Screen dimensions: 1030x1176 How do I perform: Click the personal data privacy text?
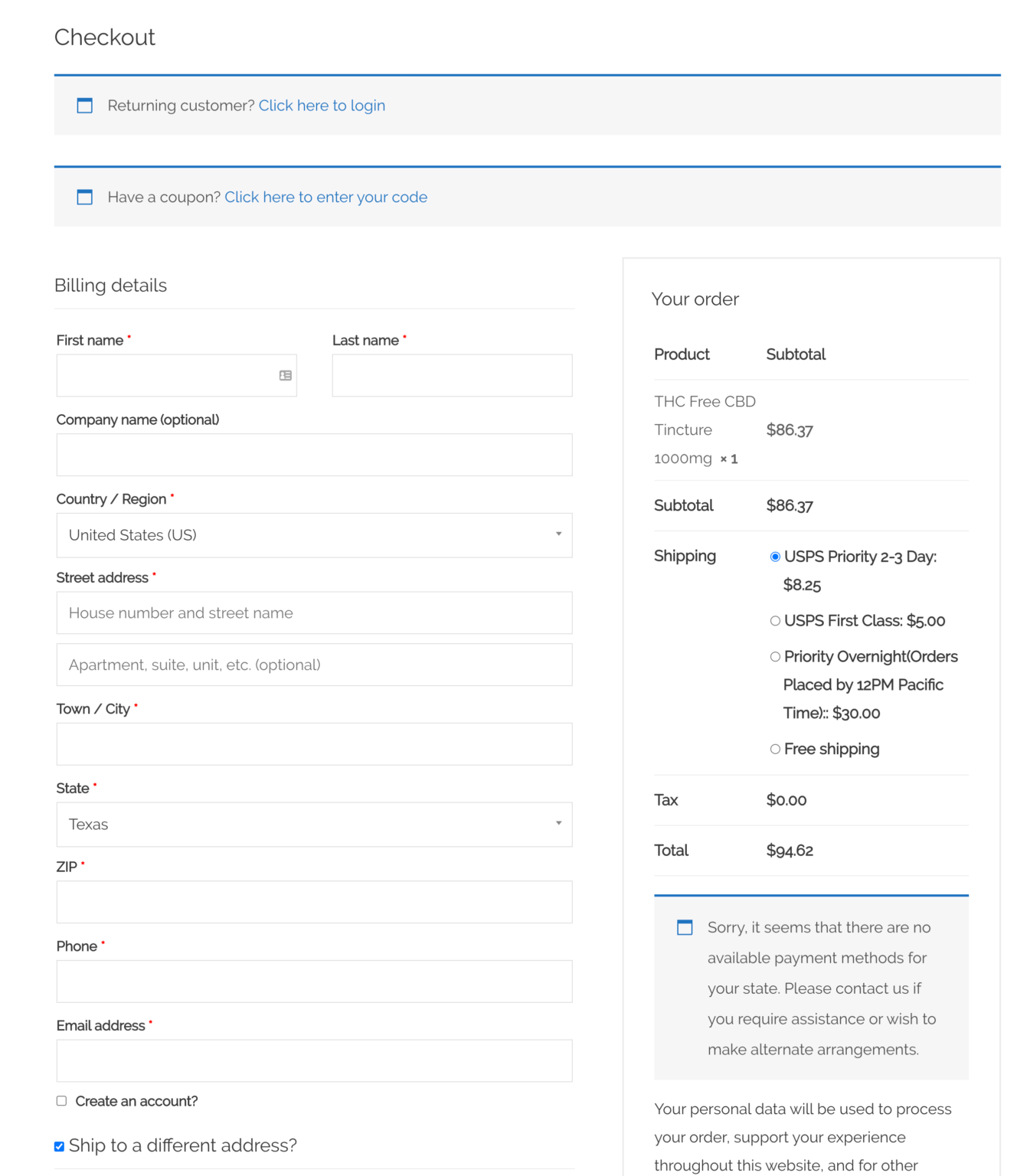[803, 1137]
